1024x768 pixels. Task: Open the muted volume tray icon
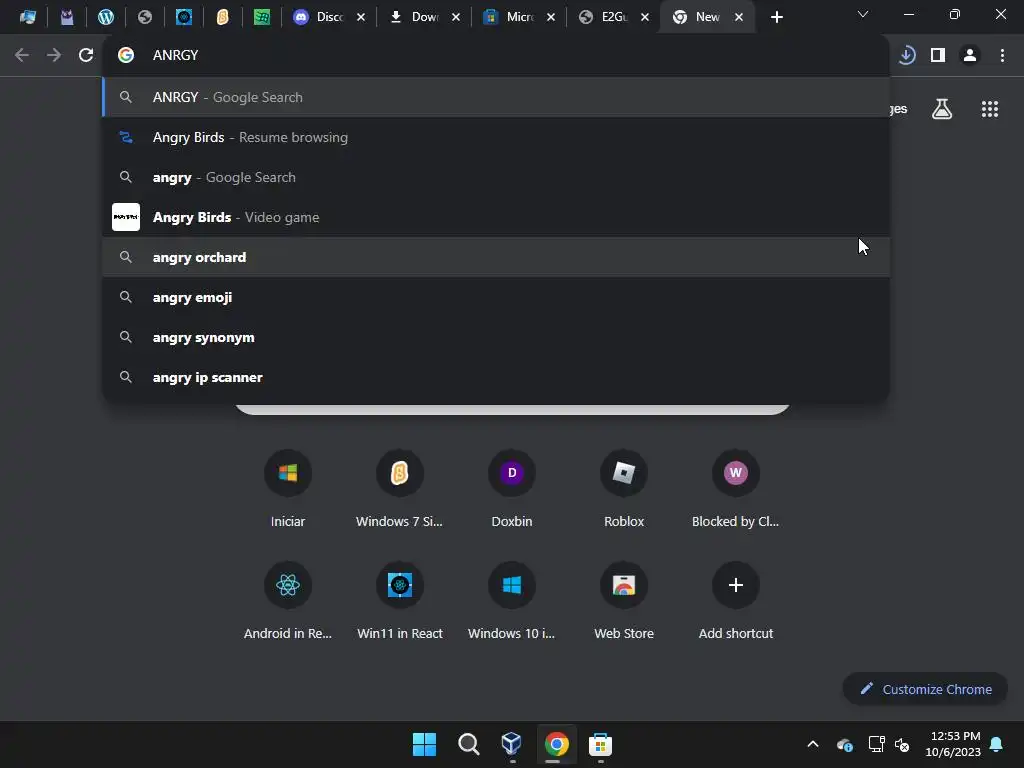tap(902, 744)
